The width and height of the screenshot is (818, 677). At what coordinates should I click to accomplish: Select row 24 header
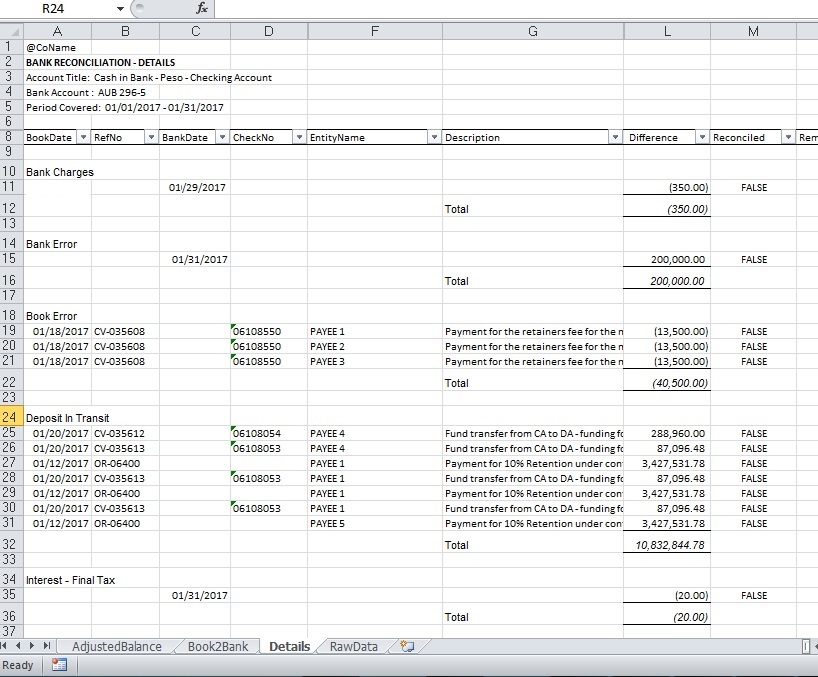(x=11, y=418)
